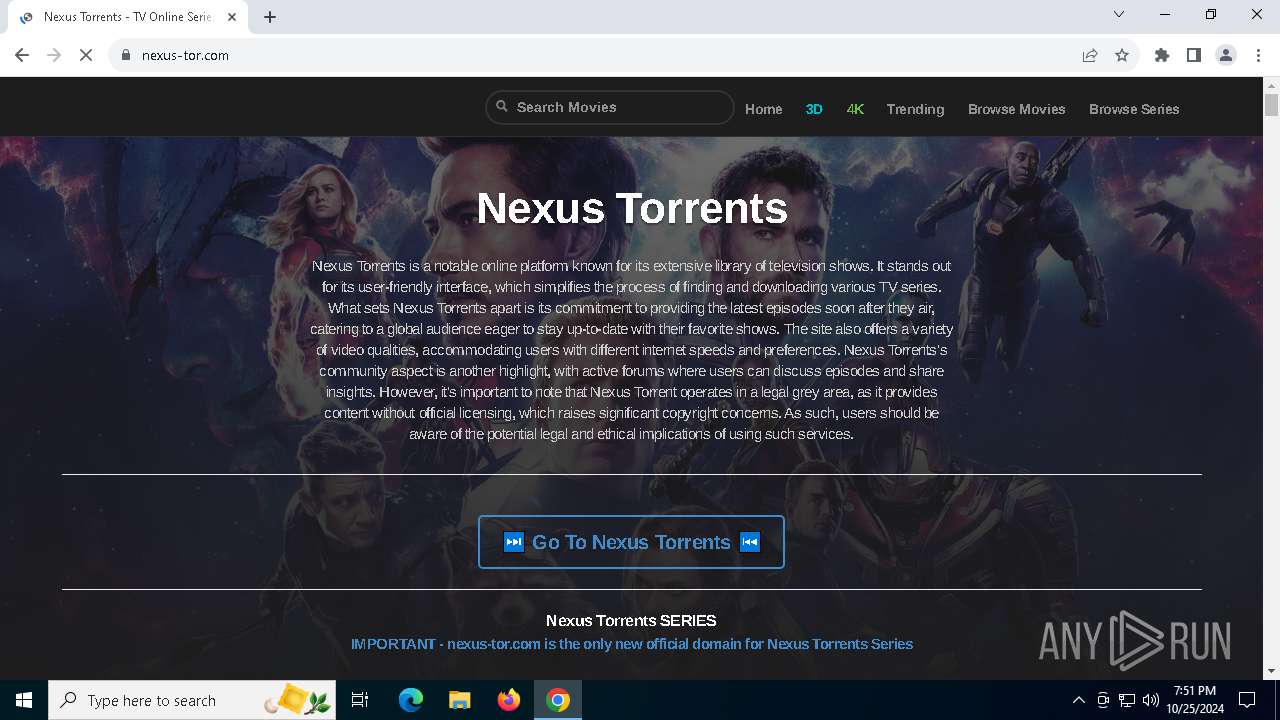Click the page scrollbar down arrow
Image resolution: width=1280 pixels, height=720 pixels.
[x=1271, y=671]
